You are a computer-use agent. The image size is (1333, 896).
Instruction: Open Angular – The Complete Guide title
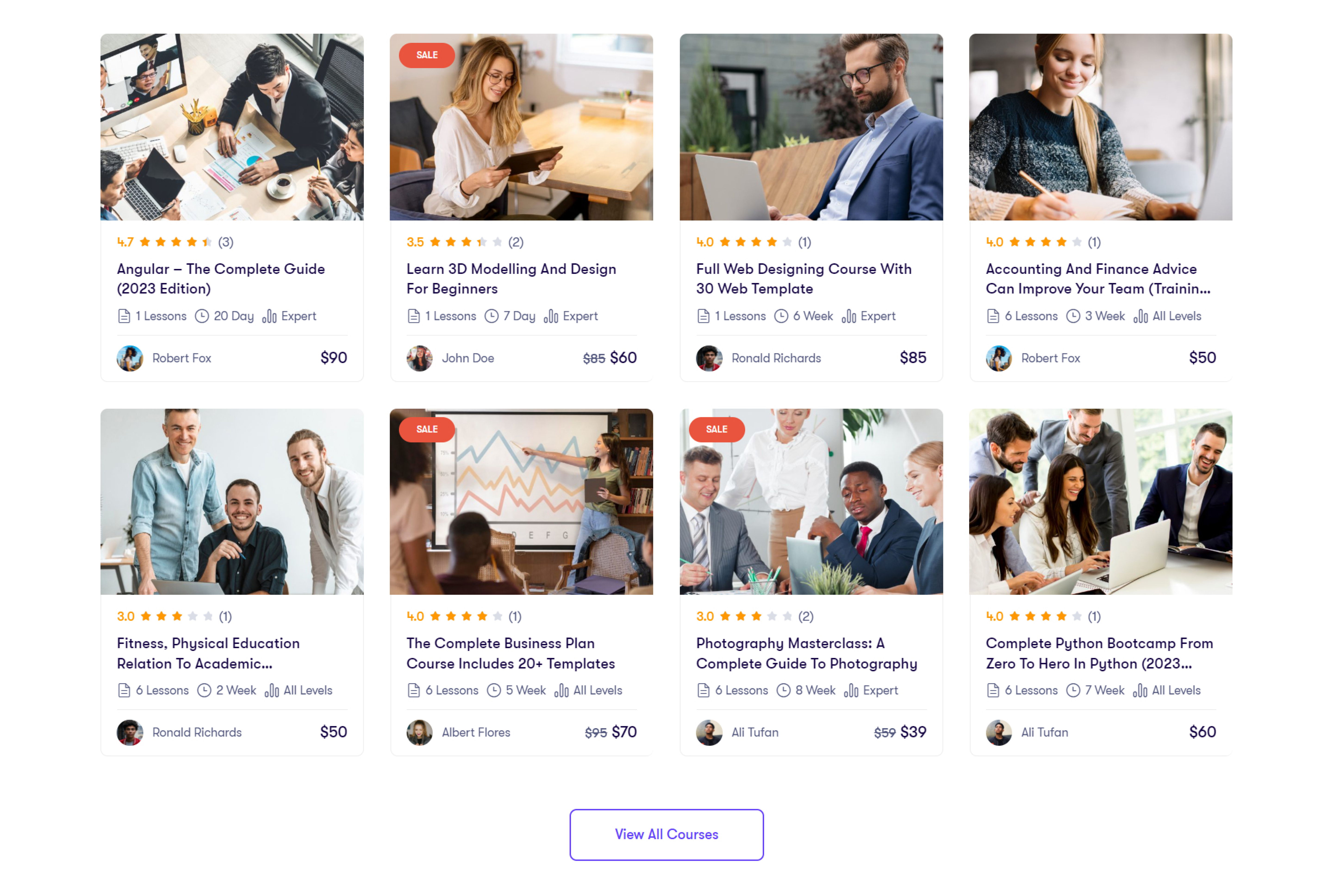point(221,279)
